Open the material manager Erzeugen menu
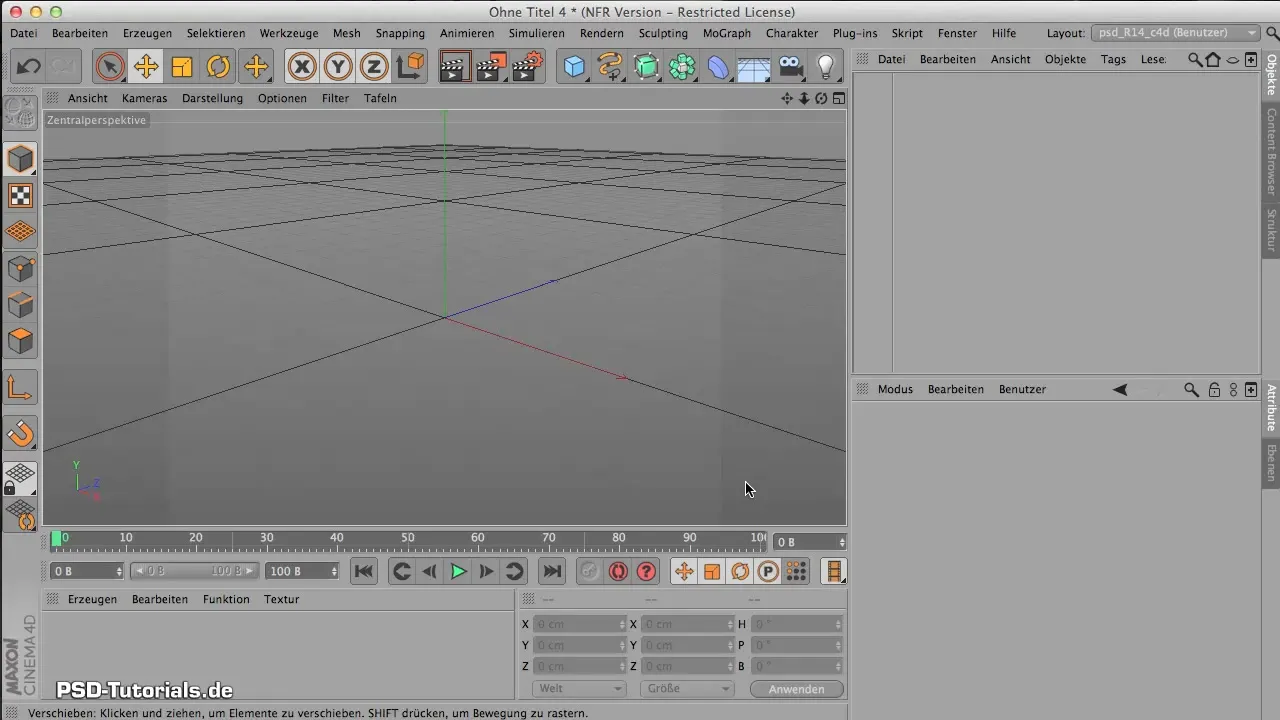The width and height of the screenshot is (1280, 720). (92, 599)
